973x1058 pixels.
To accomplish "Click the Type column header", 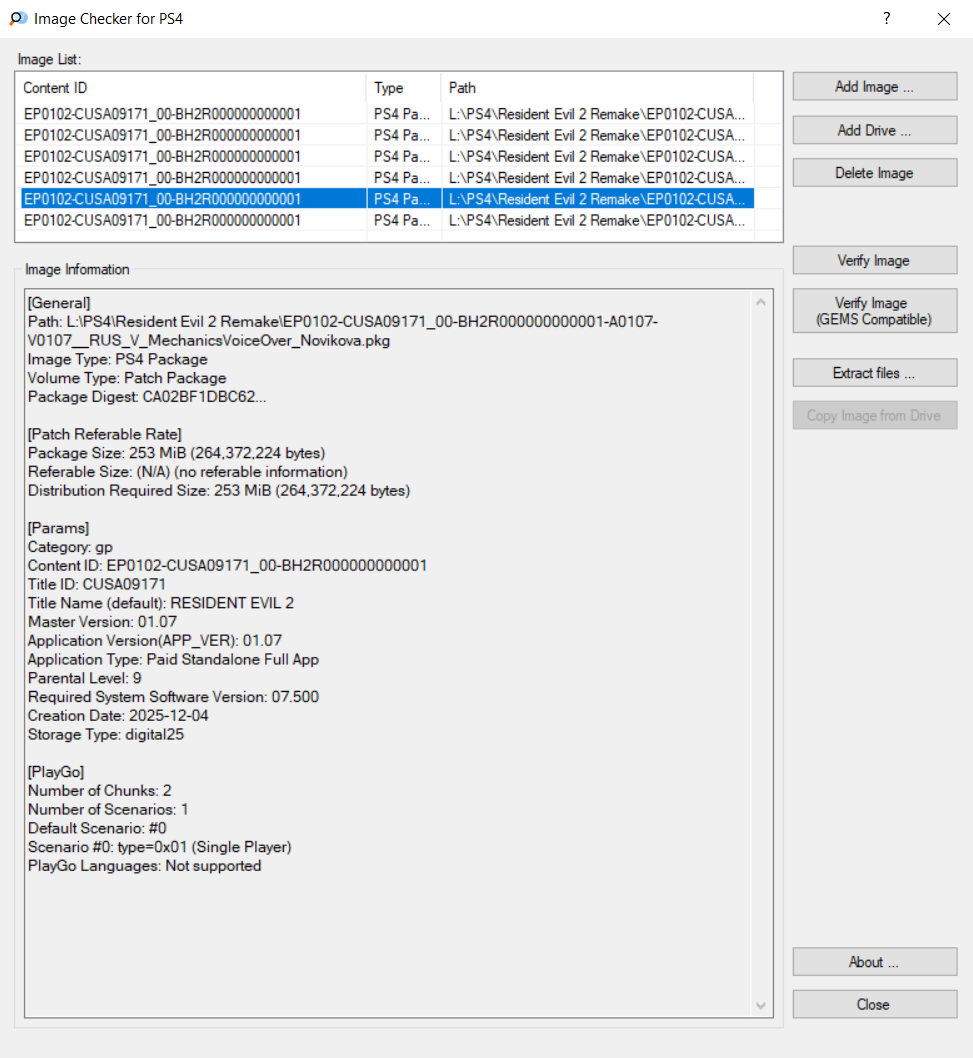I will click(403, 88).
